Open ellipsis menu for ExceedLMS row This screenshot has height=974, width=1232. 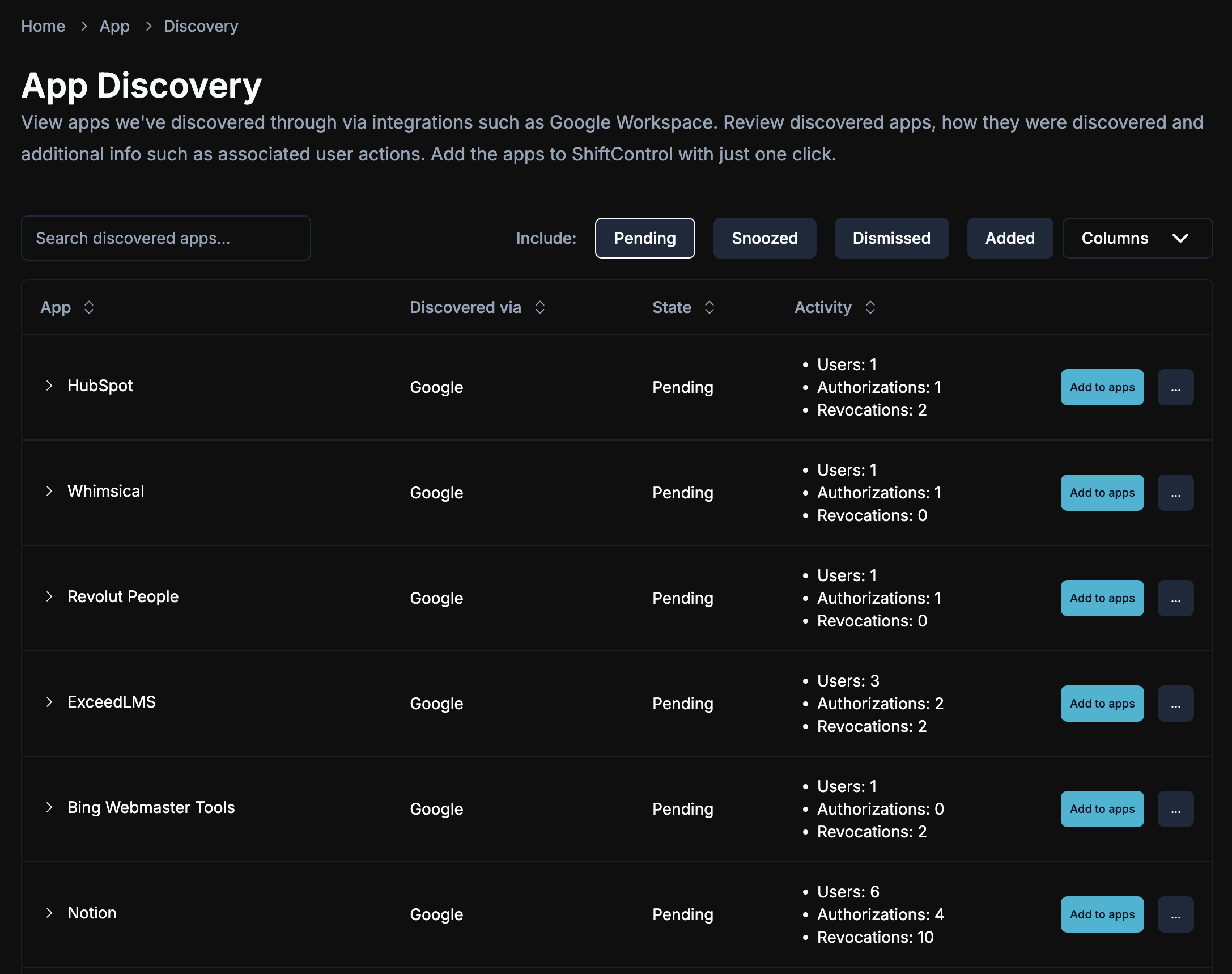coord(1175,704)
